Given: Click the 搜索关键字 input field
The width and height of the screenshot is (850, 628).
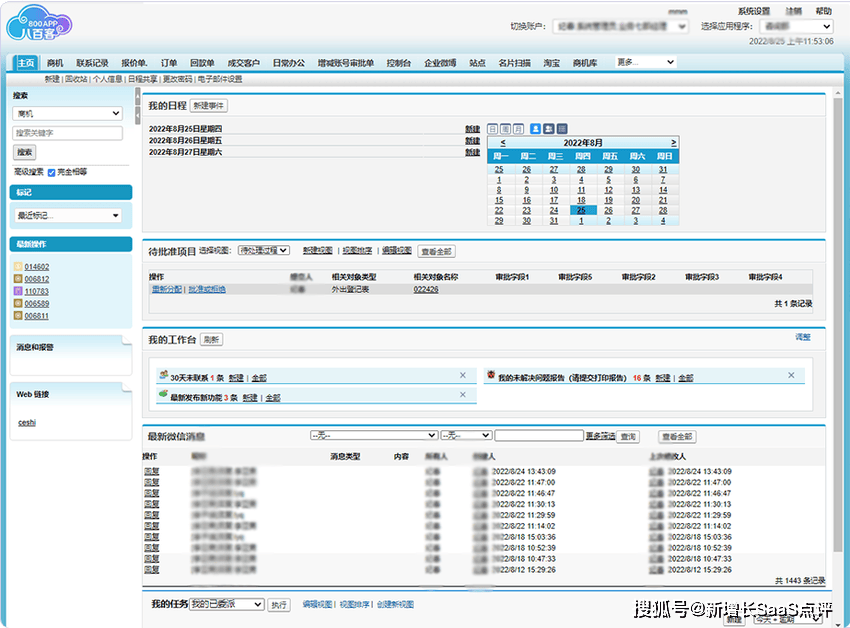Looking at the screenshot, I should tap(67, 133).
